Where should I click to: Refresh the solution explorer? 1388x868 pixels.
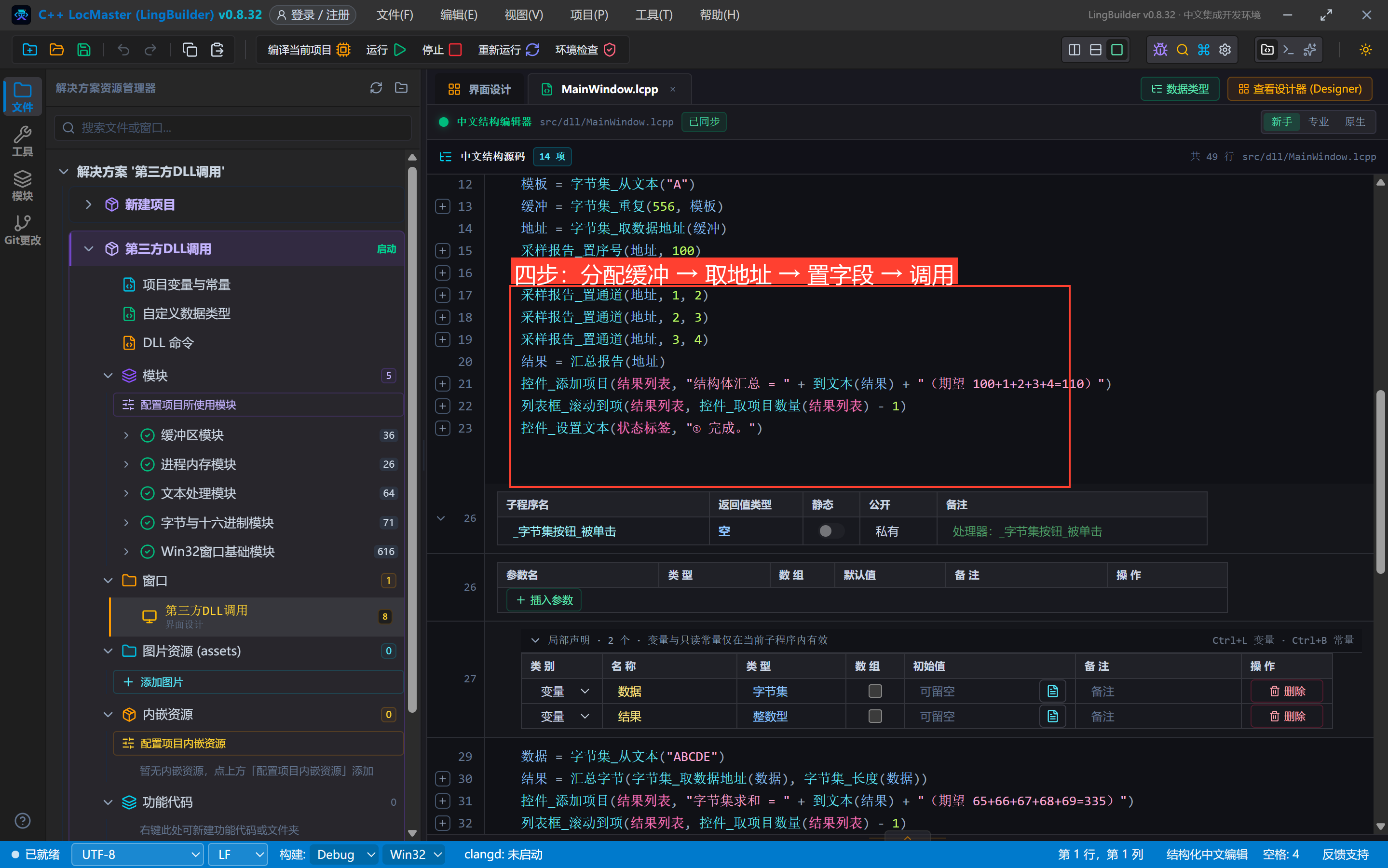(376, 88)
